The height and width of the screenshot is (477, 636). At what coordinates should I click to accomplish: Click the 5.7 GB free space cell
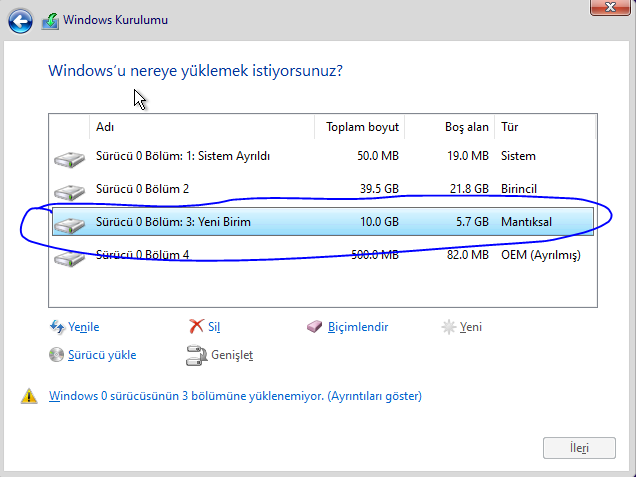pos(473,222)
